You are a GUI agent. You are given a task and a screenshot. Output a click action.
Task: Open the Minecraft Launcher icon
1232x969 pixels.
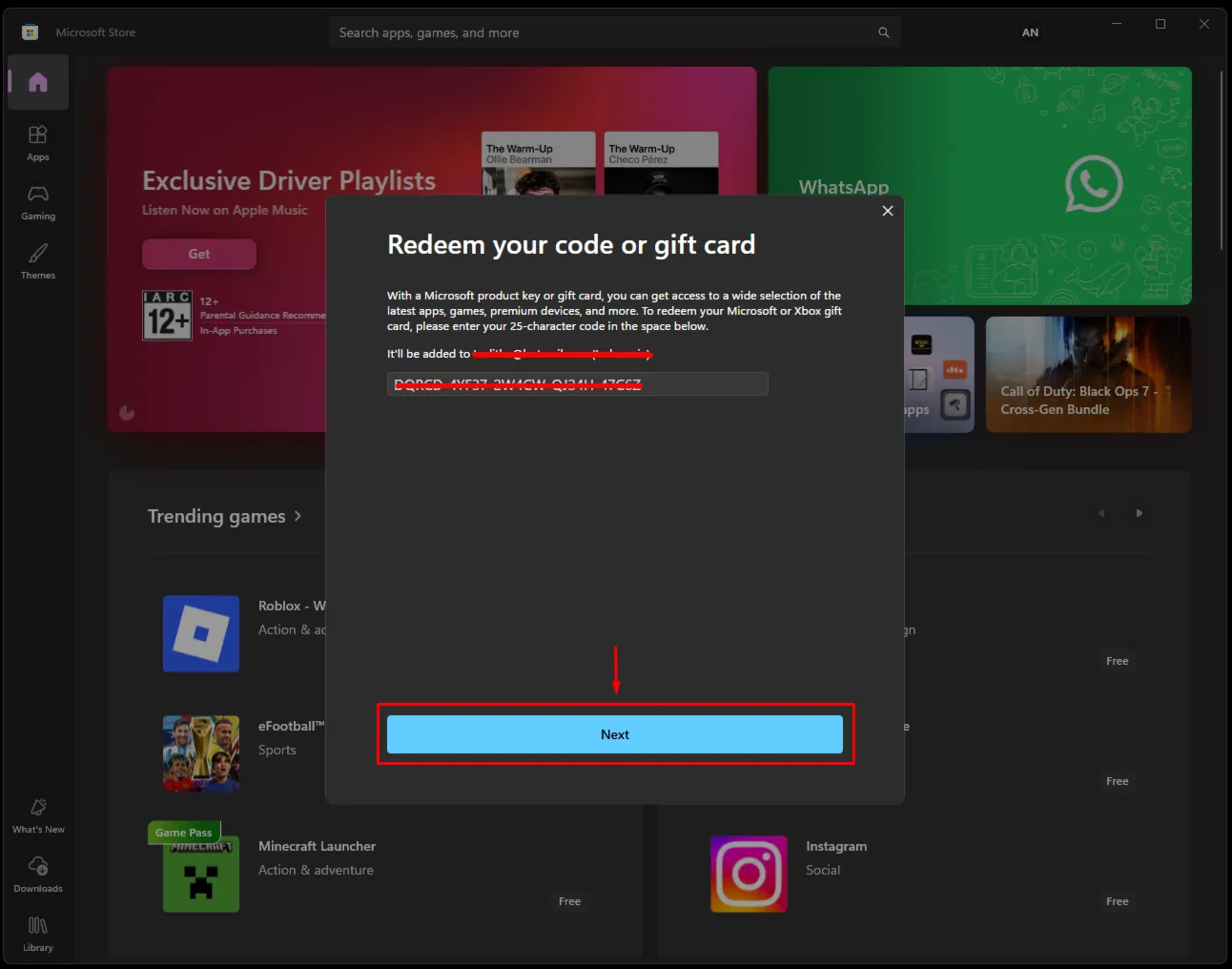[x=201, y=874]
